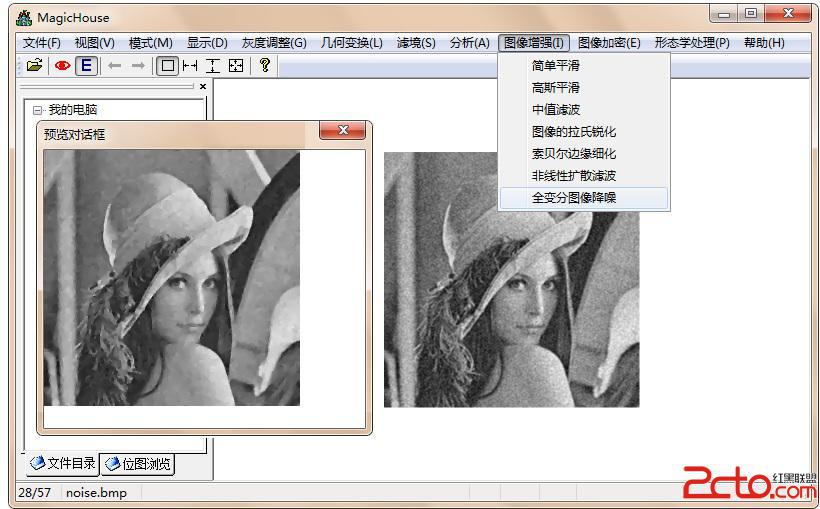Choose 全变分图像降噪 menu entry

pos(584,198)
